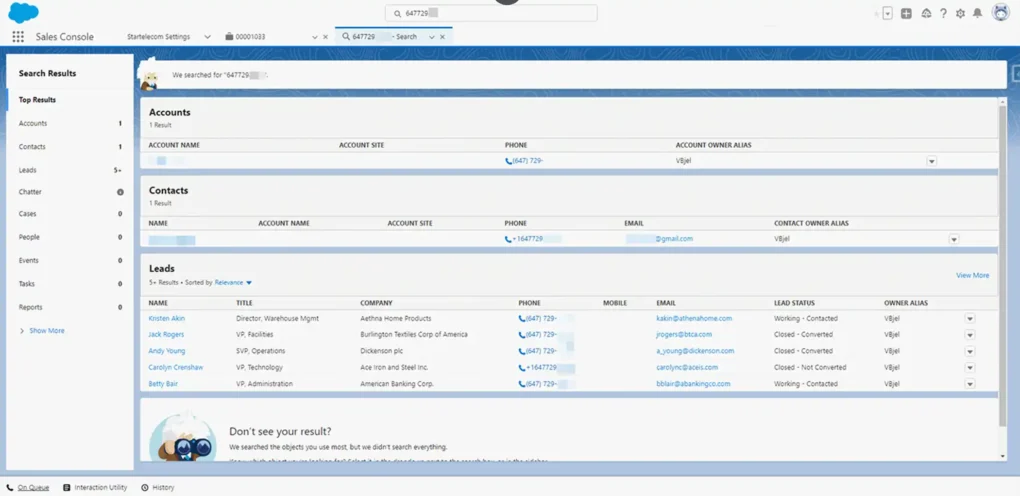Dial the account's (647) 729 phone number

tap(524, 161)
